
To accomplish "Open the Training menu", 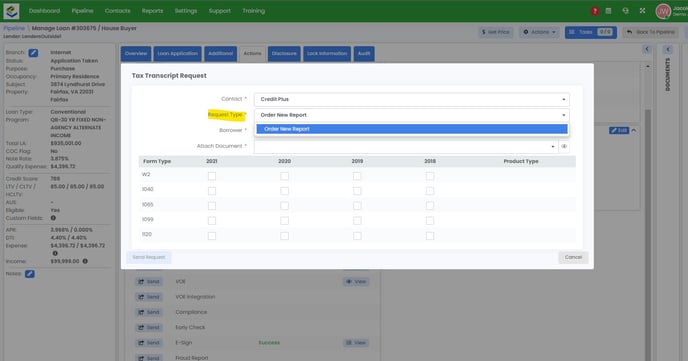I will point(254,11).
